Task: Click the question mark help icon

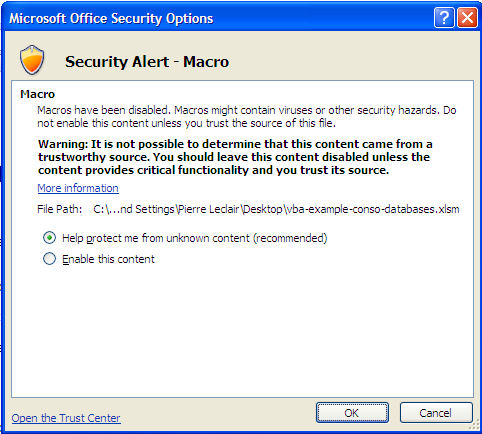Action: pyautogui.click(x=444, y=18)
